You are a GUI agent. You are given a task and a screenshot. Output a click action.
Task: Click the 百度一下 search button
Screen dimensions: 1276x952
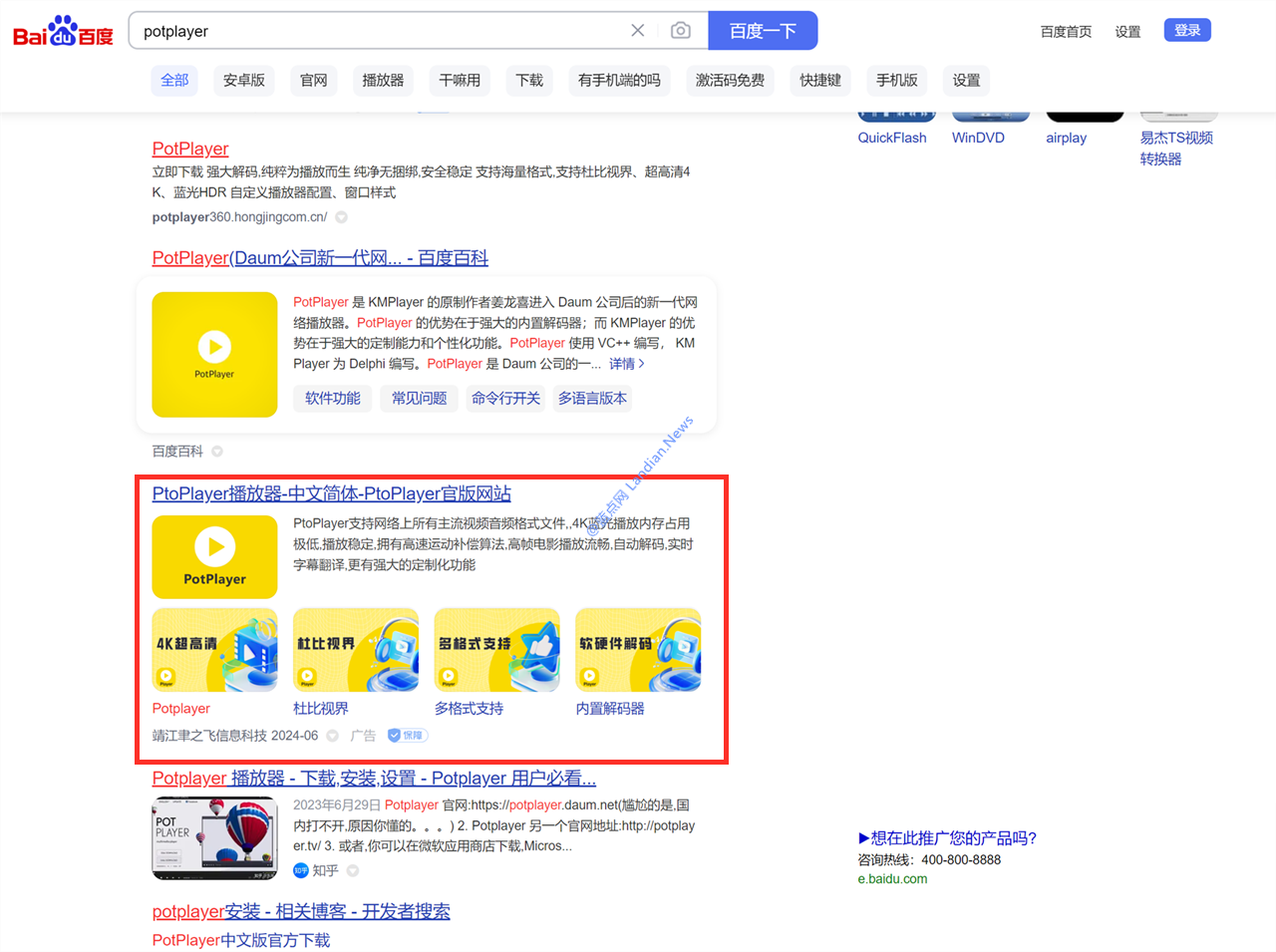click(x=763, y=31)
